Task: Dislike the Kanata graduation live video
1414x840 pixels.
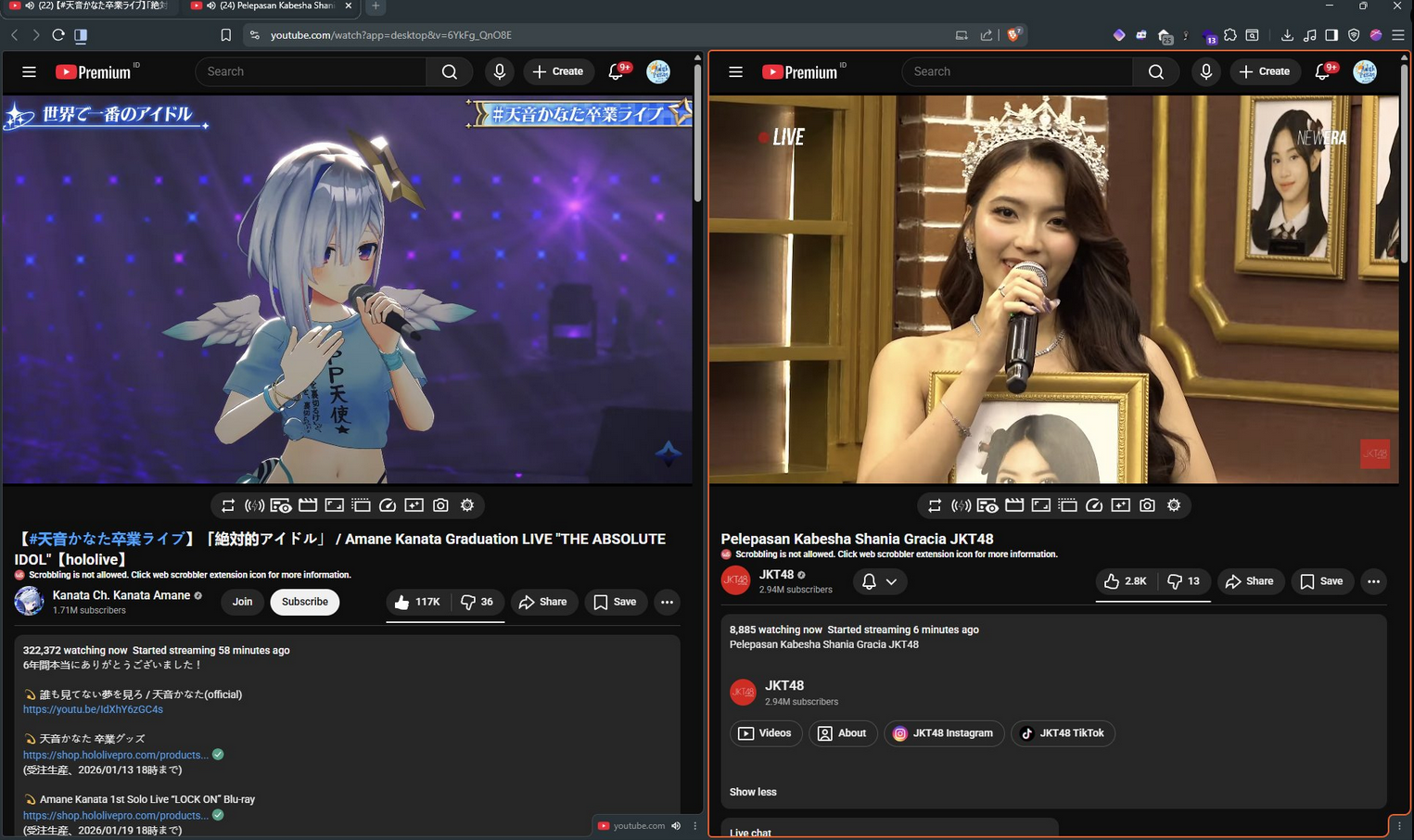Action: (x=478, y=602)
